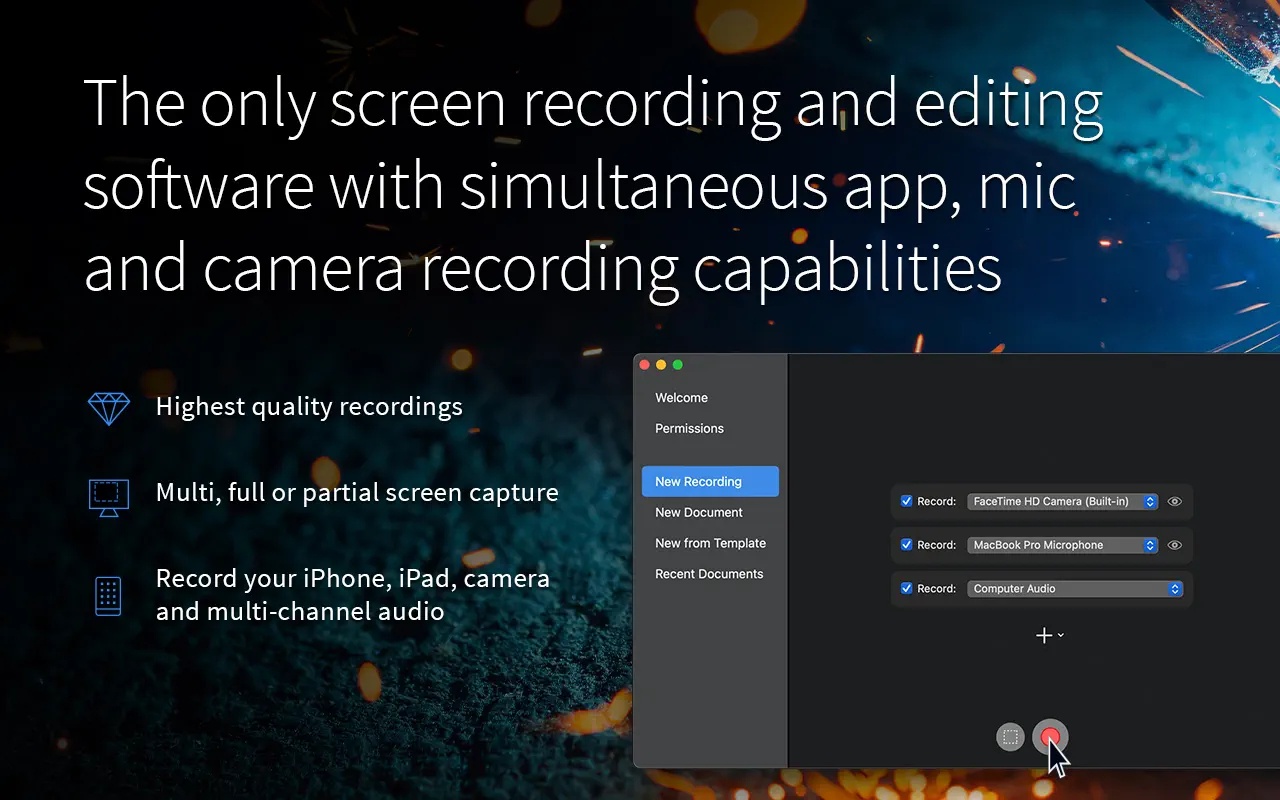The height and width of the screenshot is (800, 1280).
Task: Click the device icon beside Record your iPhone
Action: point(108,595)
